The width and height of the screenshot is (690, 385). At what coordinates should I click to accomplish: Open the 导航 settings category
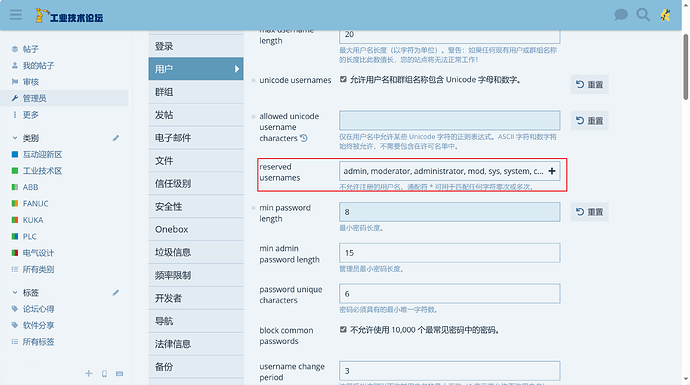(196, 321)
